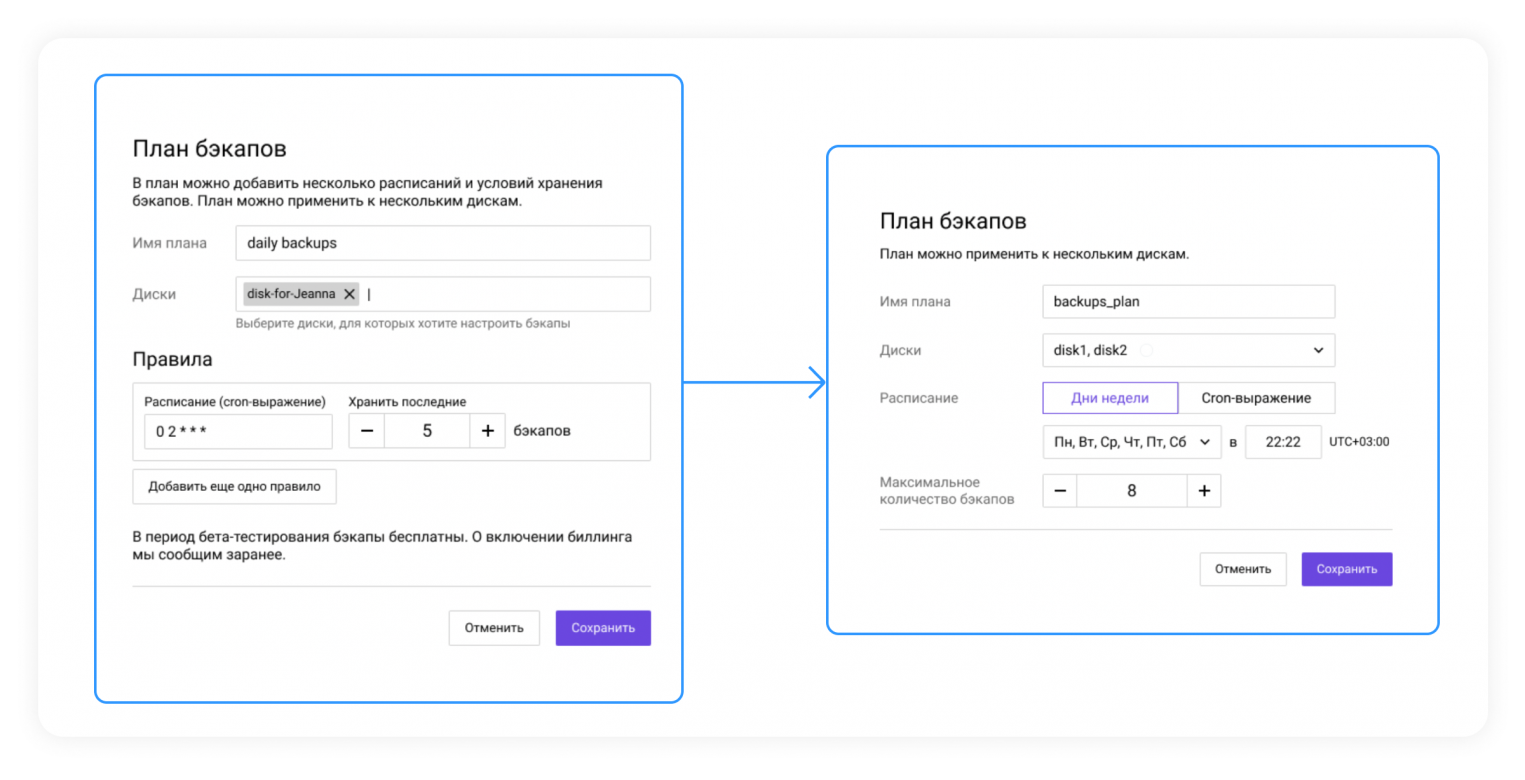Click plus on 'Максимальное количество бэкапов' stepper
1525x780 pixels.
[x=1204, y=491]
